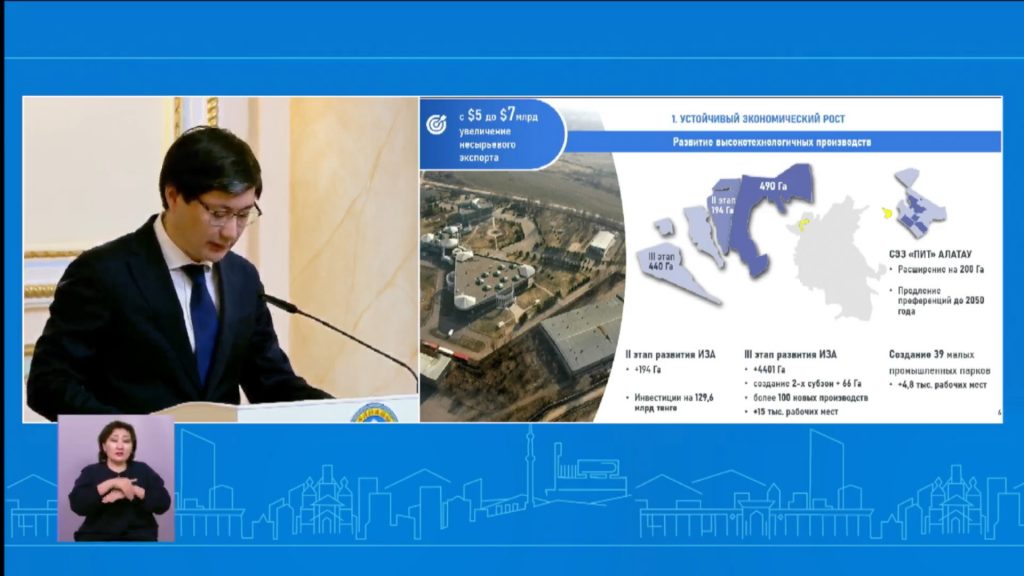Open the sign language interpreter inset video
Viewport: 1024px width, 576px height.
(x=115, y=478)
